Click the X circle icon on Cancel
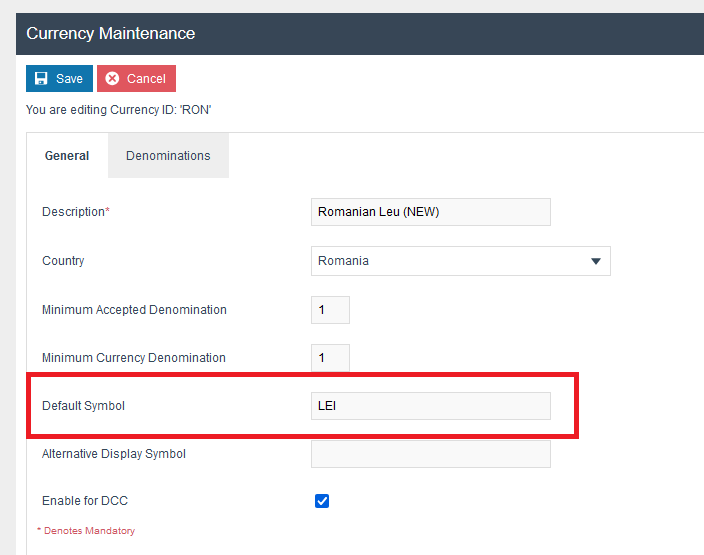This screenshot has height=555, width=704. [x=112, y=79]
